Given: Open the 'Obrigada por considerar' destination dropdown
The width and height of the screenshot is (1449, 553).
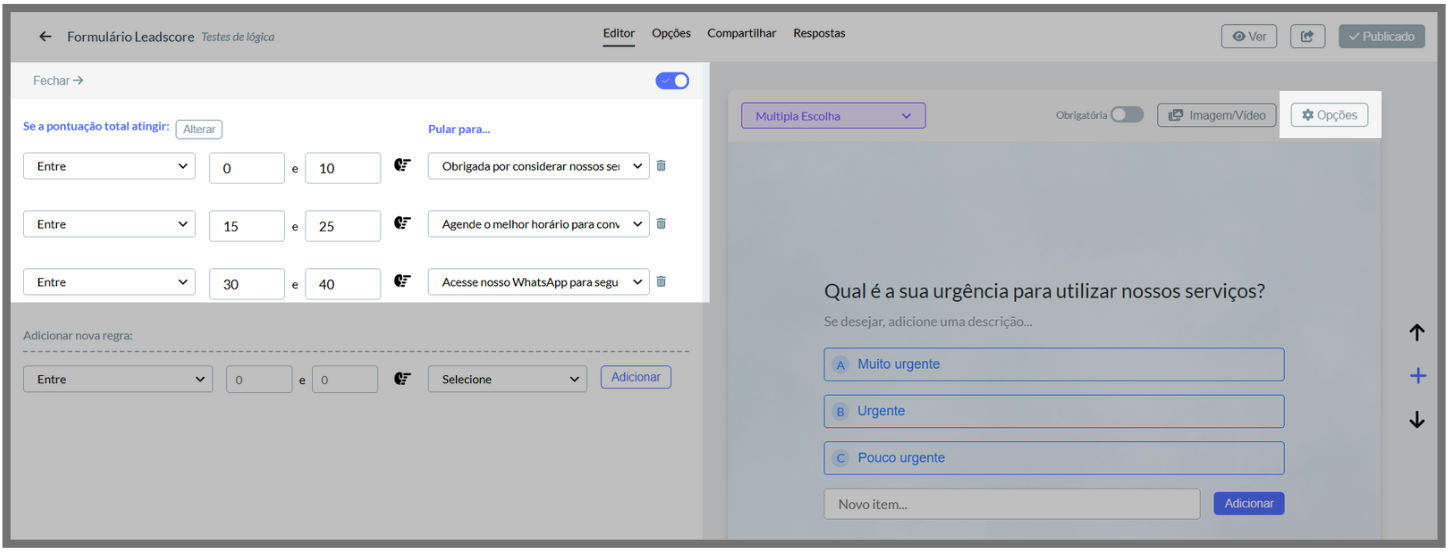Looking at the screenshot, I should [538, 166].
